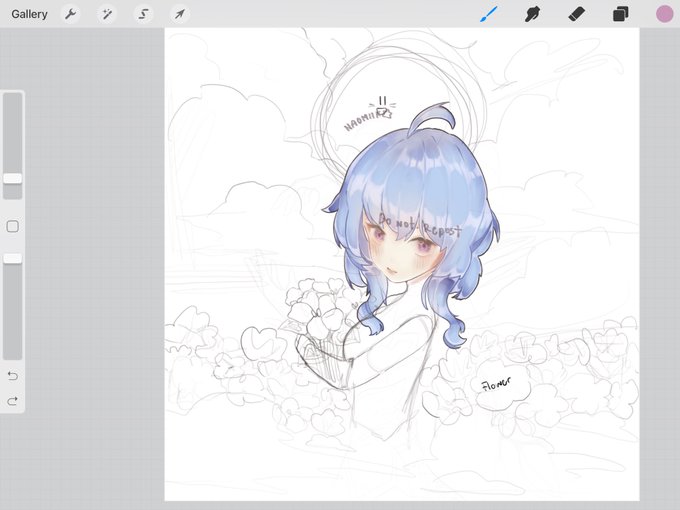Open the Gallery view
The image size is (680, 510).
29,14
